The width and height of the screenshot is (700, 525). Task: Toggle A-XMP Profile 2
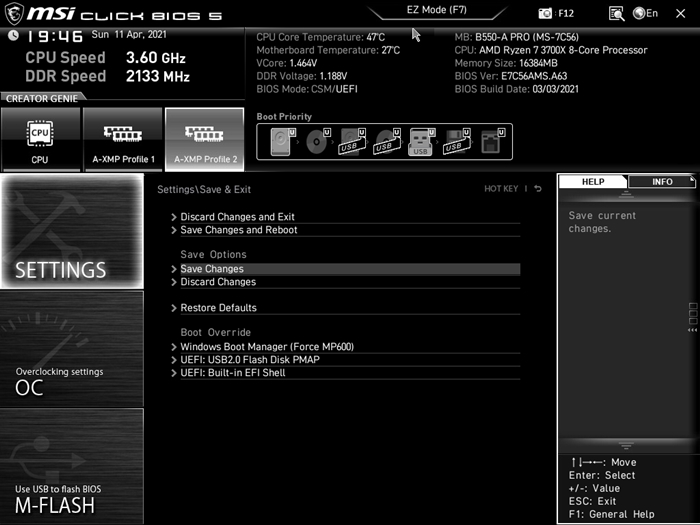(x=205, y=139)
